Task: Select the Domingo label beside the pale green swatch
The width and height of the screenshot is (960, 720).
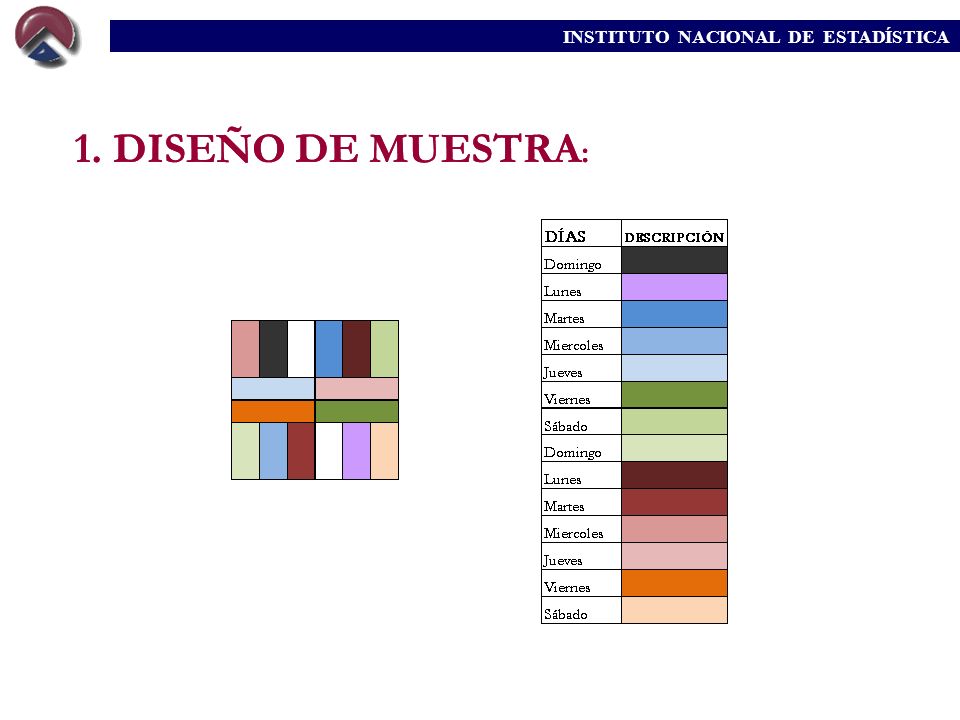Action: click(x=572, y=452)
